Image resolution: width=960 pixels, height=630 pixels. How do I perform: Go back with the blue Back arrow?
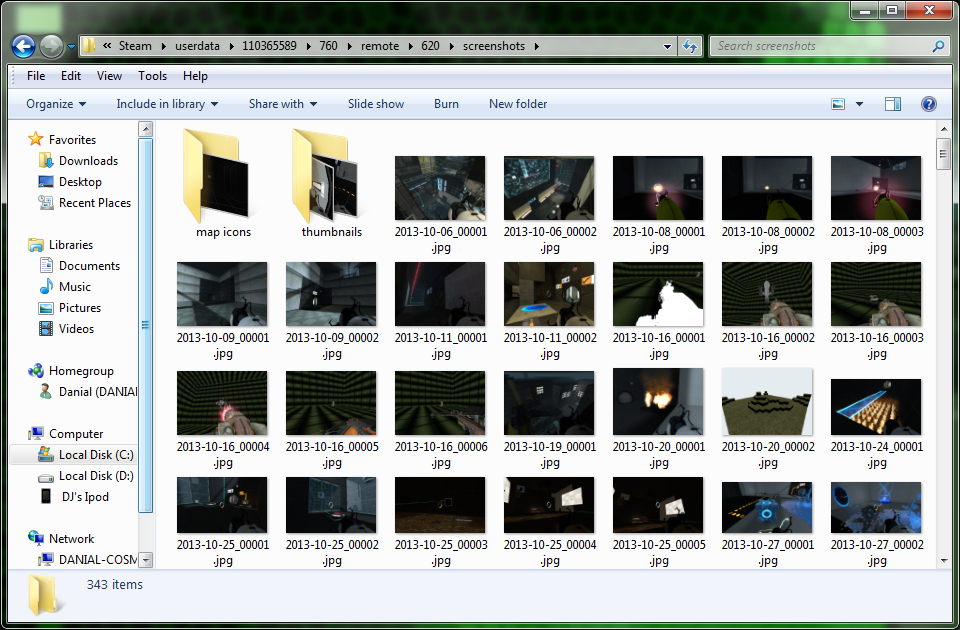click(x=23, y=46)
